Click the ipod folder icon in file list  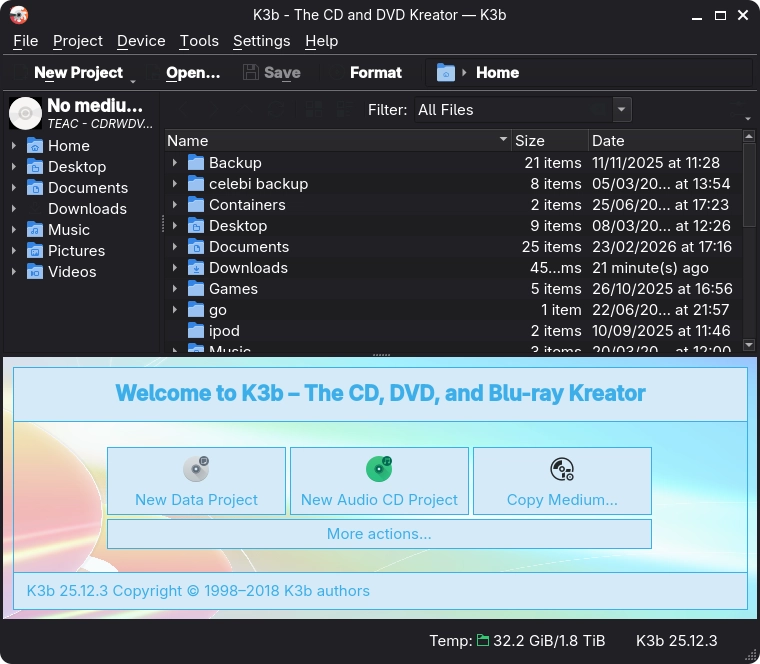(196, 331)
